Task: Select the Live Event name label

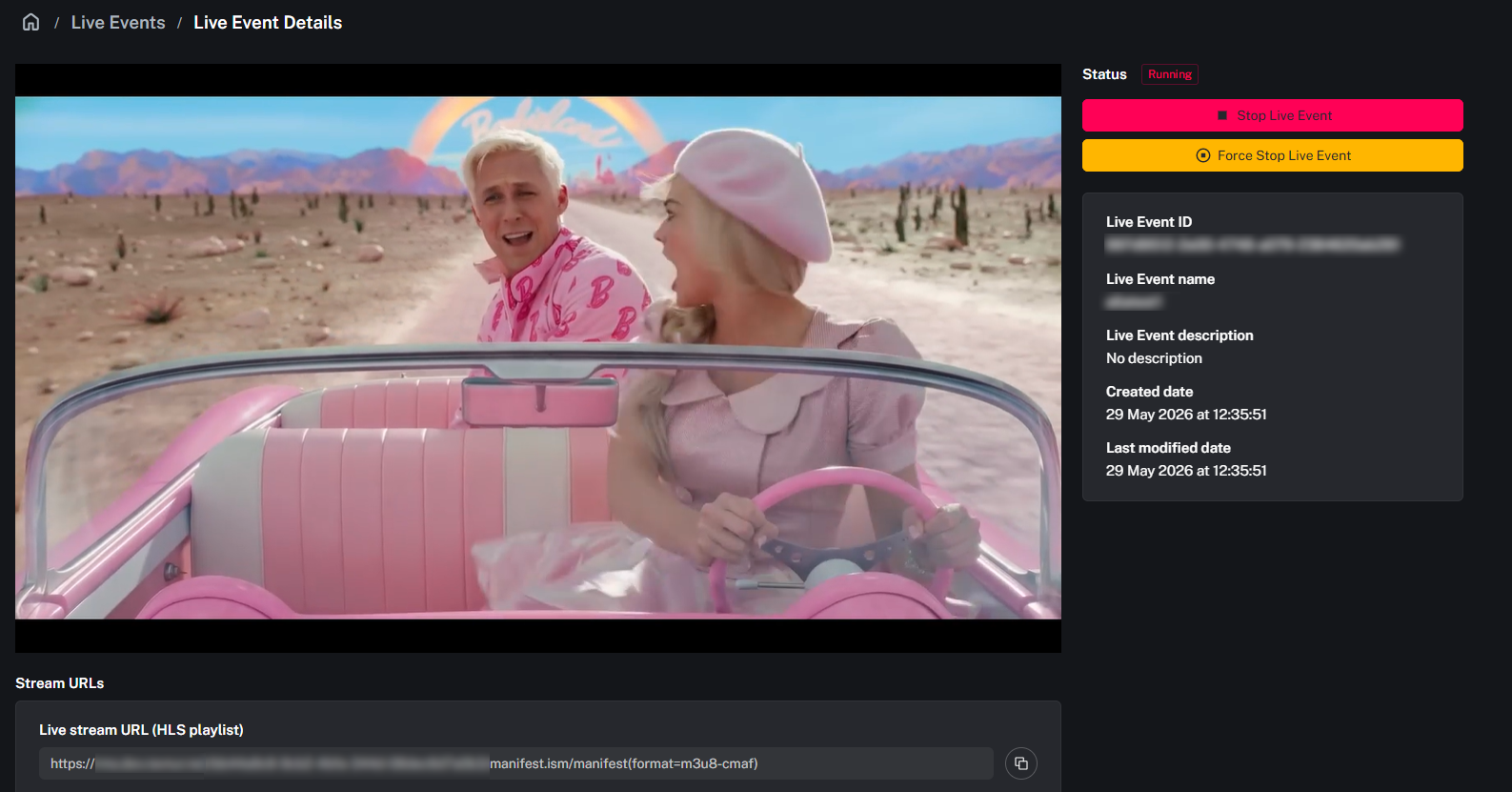Action: pos(1160,279)
